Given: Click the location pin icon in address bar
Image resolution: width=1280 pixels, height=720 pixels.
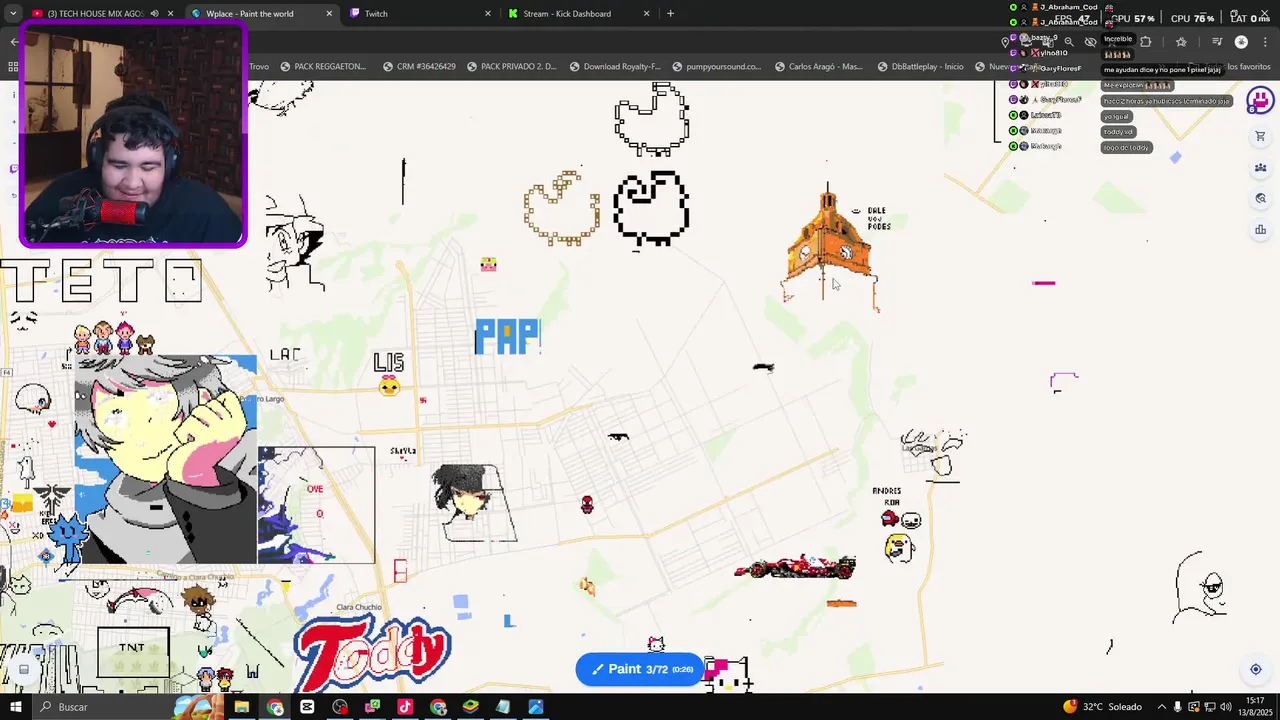Looking at the screenshot, I should [1006, 42].
